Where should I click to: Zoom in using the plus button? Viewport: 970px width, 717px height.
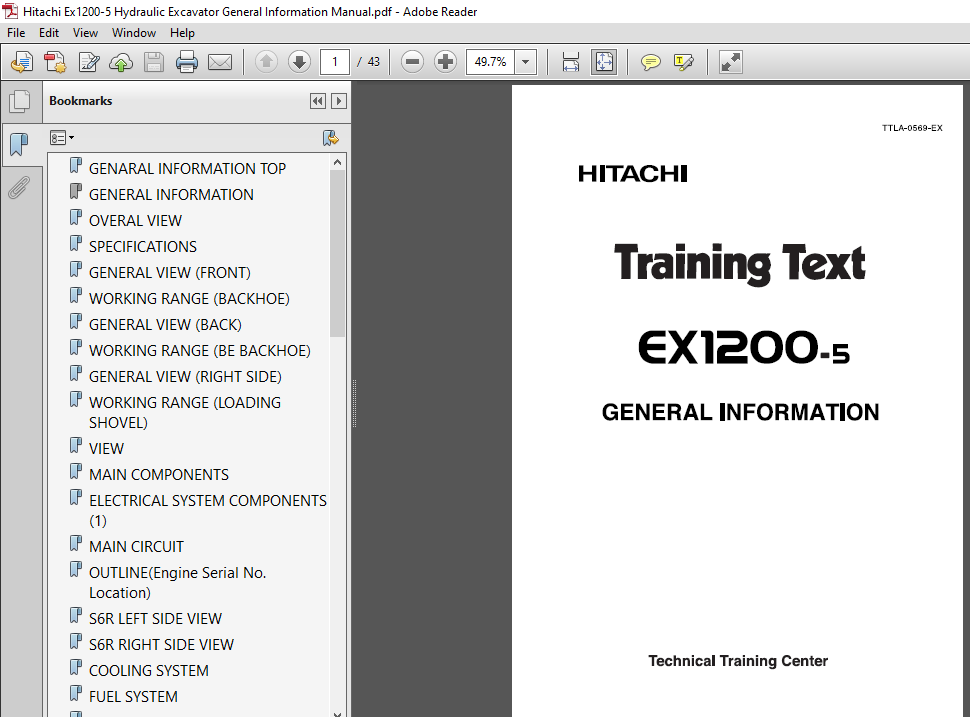[x=445, y=62]
